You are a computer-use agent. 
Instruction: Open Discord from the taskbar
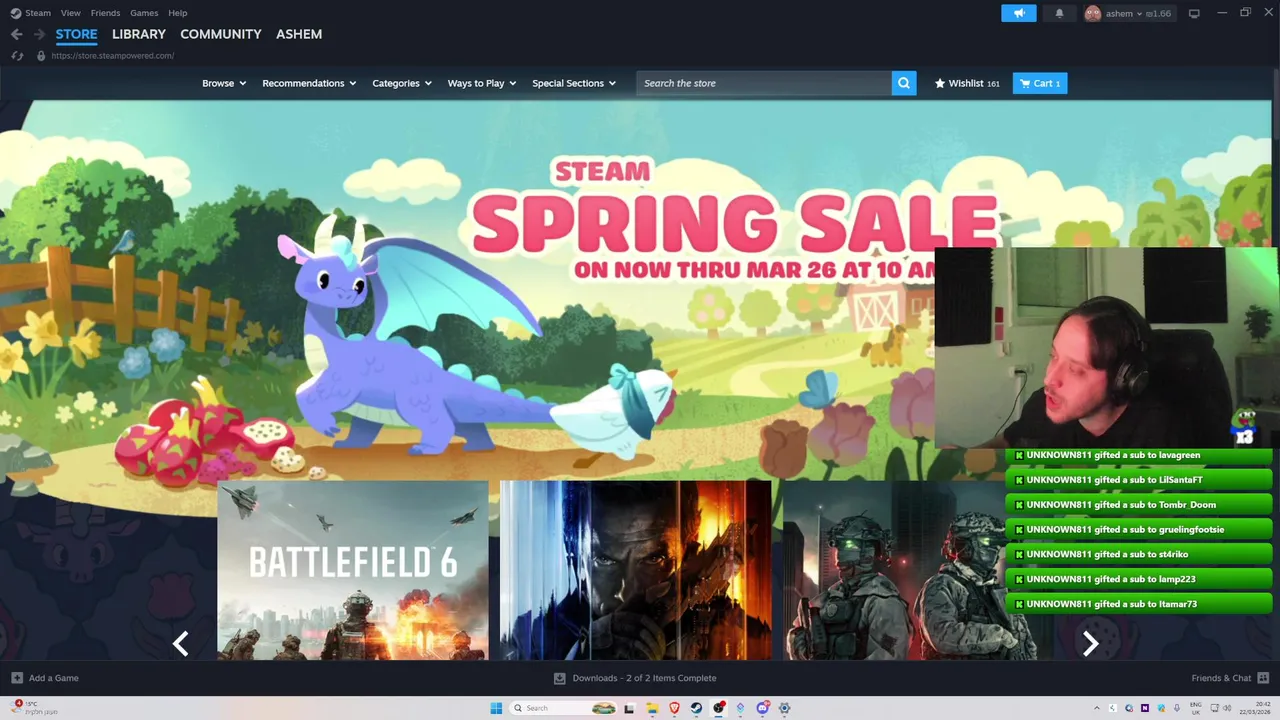762,708
